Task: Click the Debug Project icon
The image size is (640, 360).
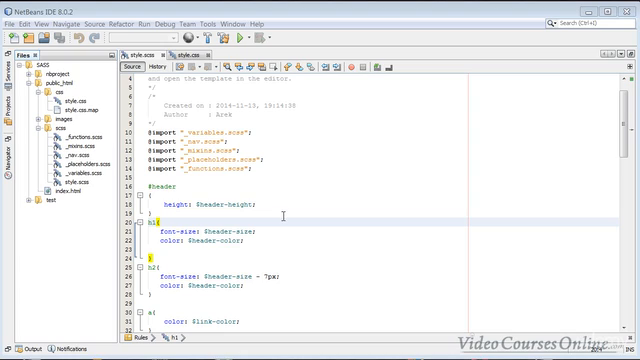Action: [x=260, y=38]
